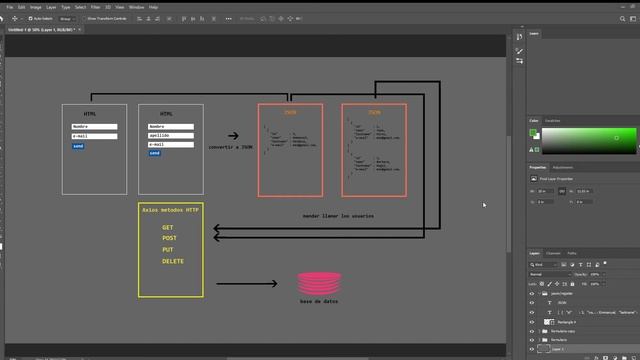
Task: Select the Layer 1 thumbnail in Layers panel
Action: [x=543, y=349]
